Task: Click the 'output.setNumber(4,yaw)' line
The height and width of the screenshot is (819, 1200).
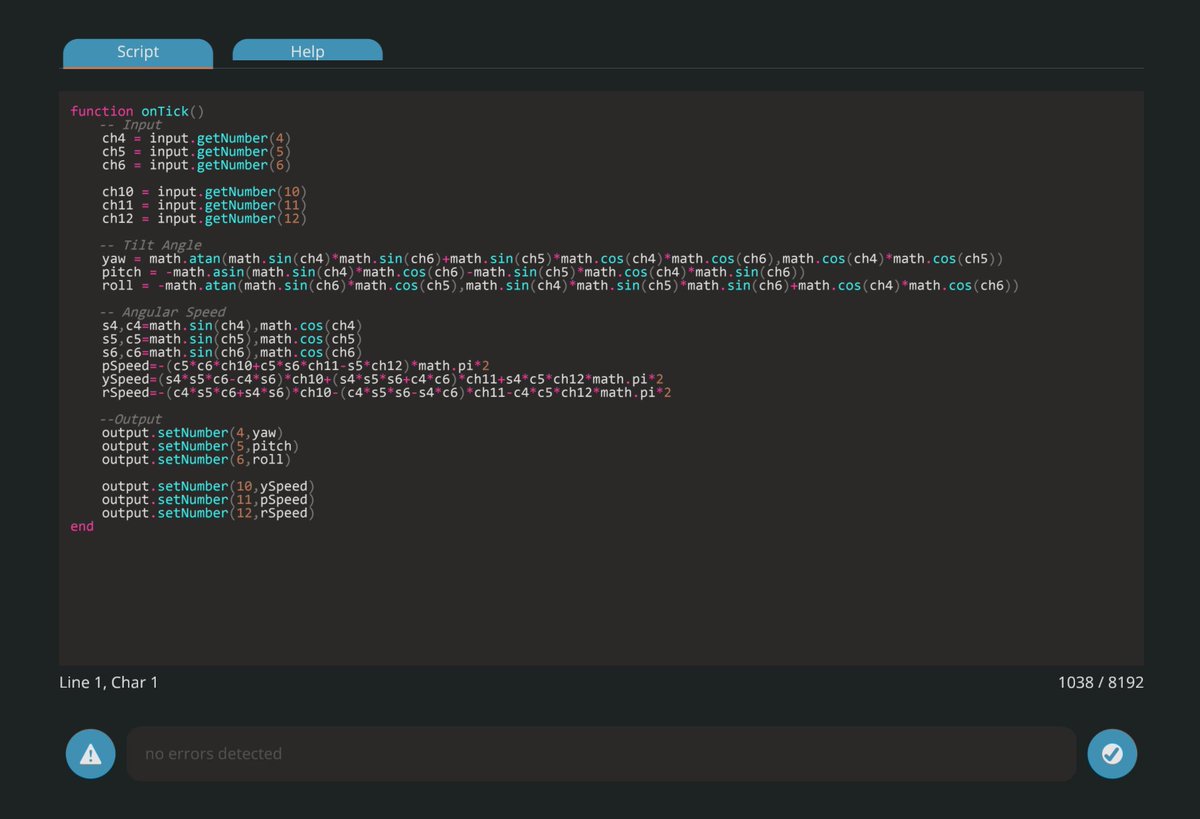Action: pos(193,433)
